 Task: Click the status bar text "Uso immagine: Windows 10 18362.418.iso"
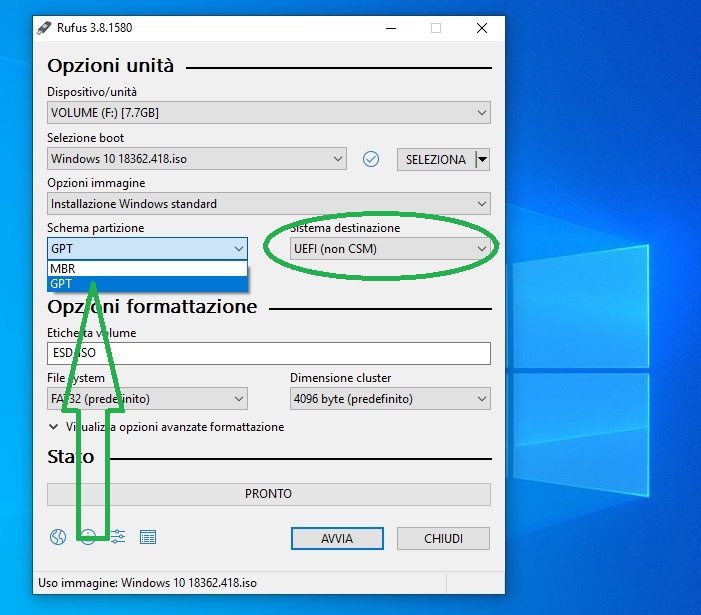[x=148, y=583]
